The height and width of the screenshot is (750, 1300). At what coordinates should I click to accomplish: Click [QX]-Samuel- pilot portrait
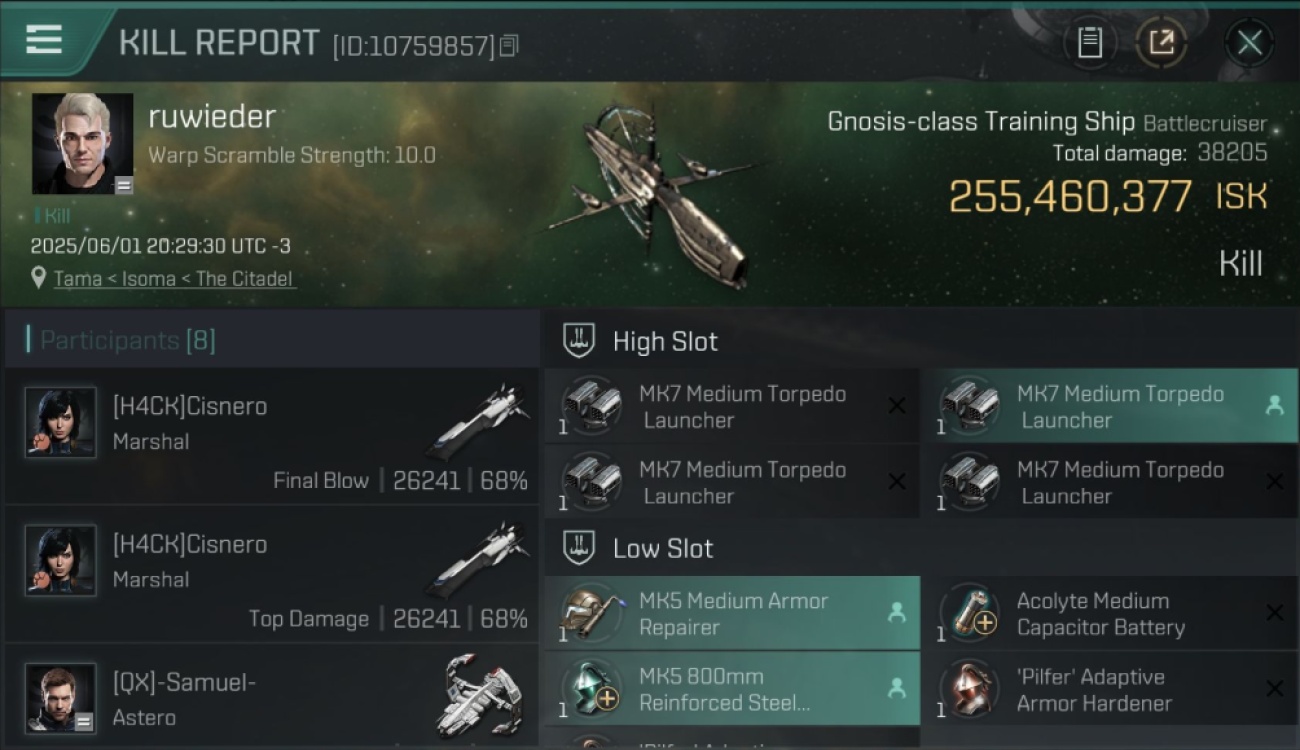(x=61, y=697)
